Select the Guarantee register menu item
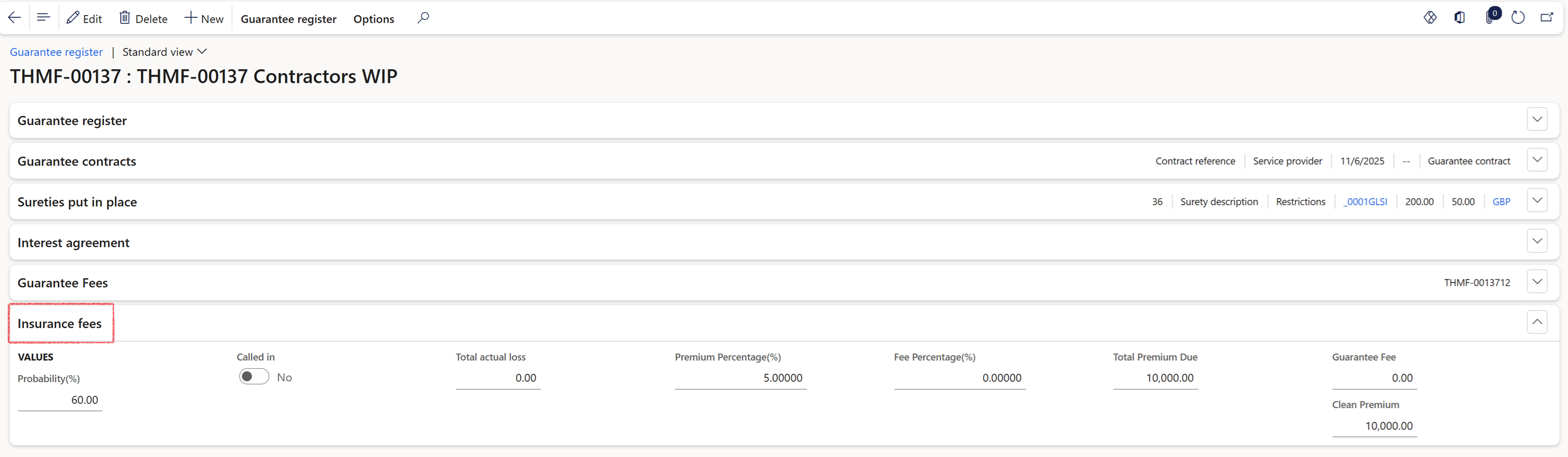 [x=289, y=18]
